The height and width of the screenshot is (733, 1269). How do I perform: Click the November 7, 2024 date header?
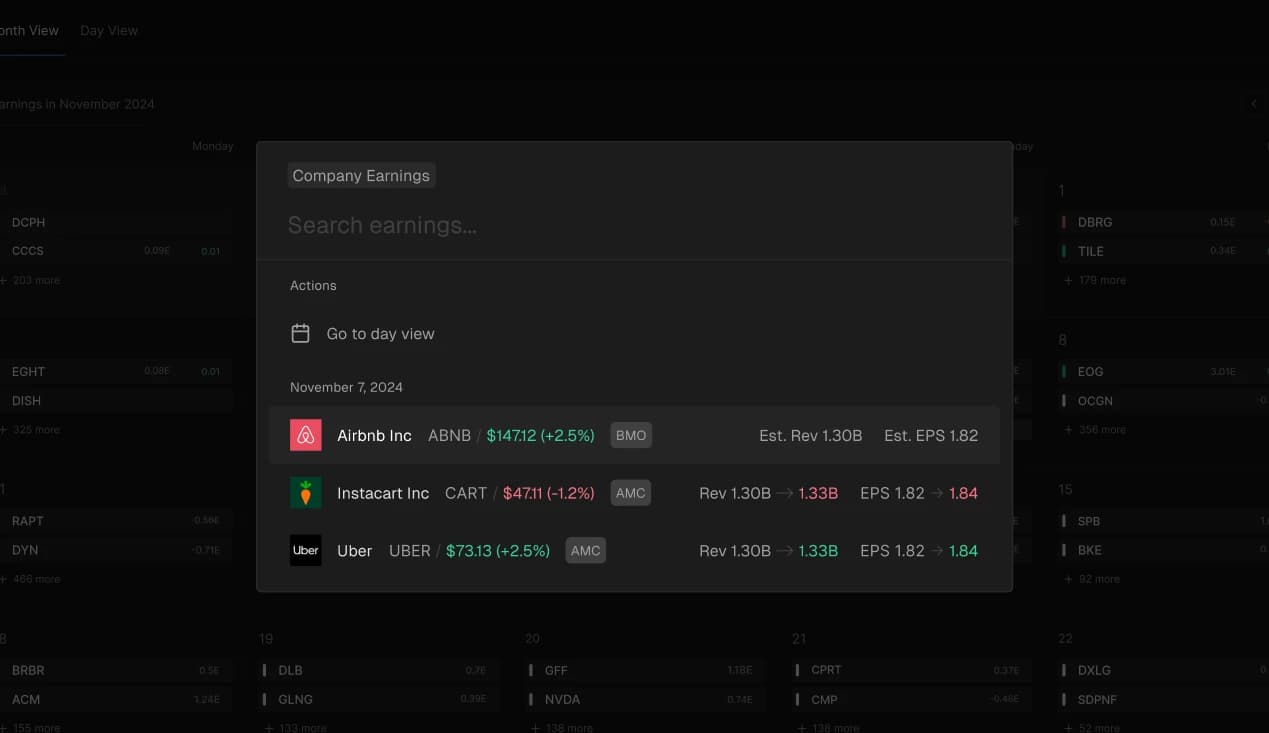point(346,387)
